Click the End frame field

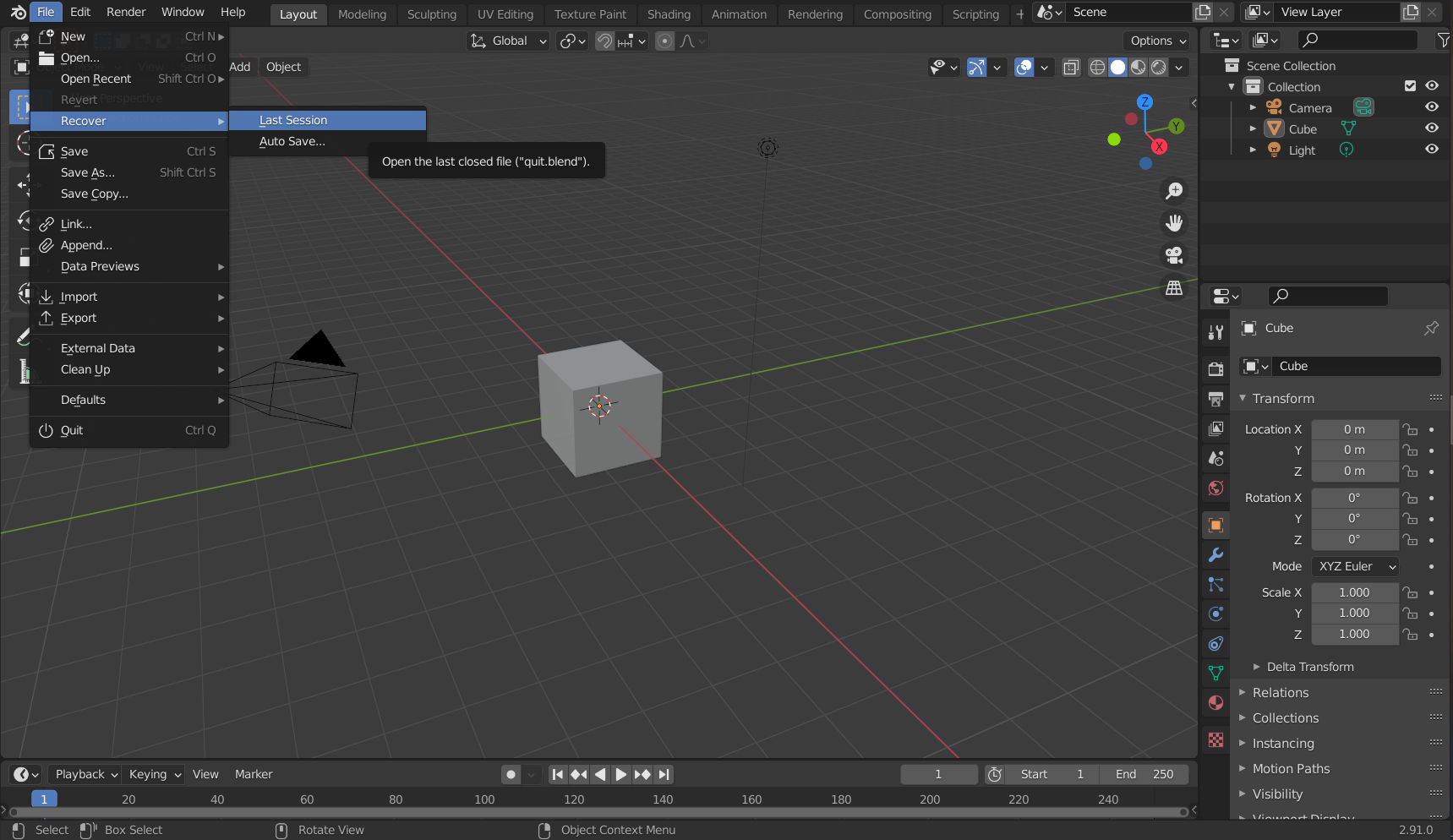[1144, 774]
